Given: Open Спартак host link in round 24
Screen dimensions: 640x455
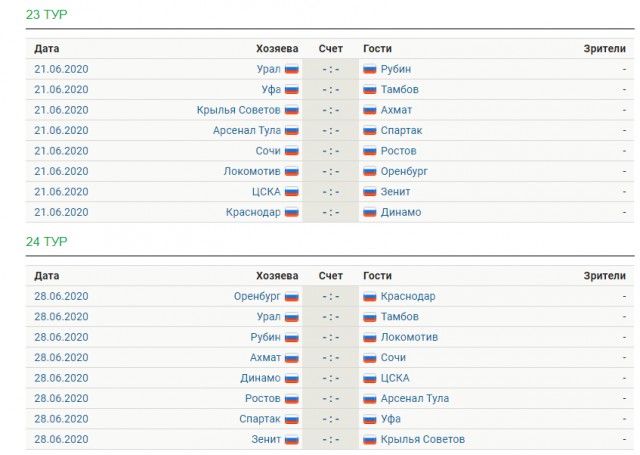Looking at the screenshot, I should pyautogui.click(x=260, y=419).
